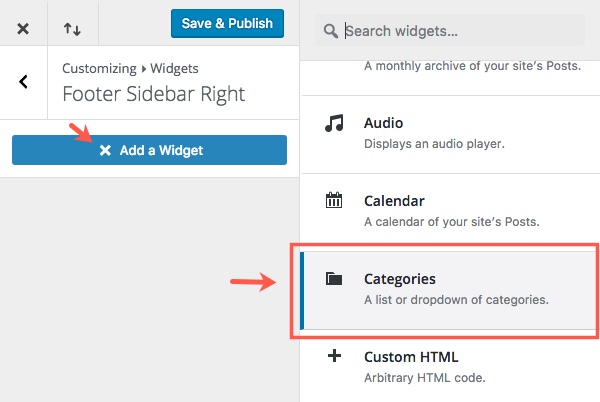The image size is (600, 402).
Task: Click 'Displays an audio player' description
Action: pos(433,143)
